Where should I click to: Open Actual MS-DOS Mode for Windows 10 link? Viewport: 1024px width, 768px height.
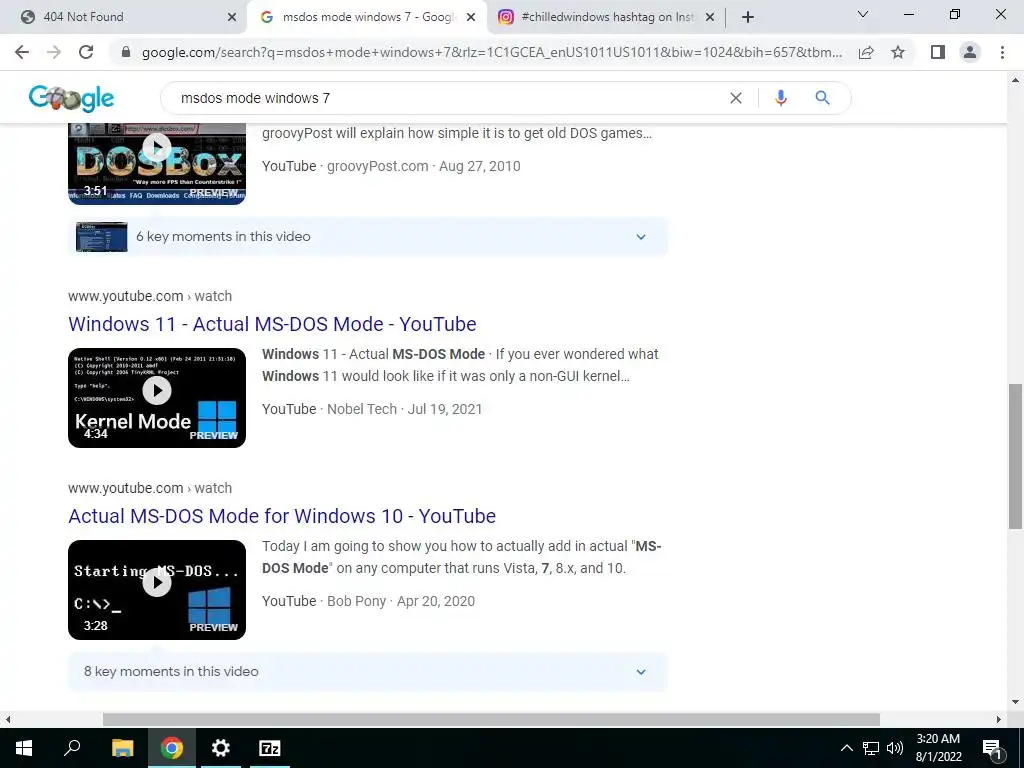pos(282,516)
